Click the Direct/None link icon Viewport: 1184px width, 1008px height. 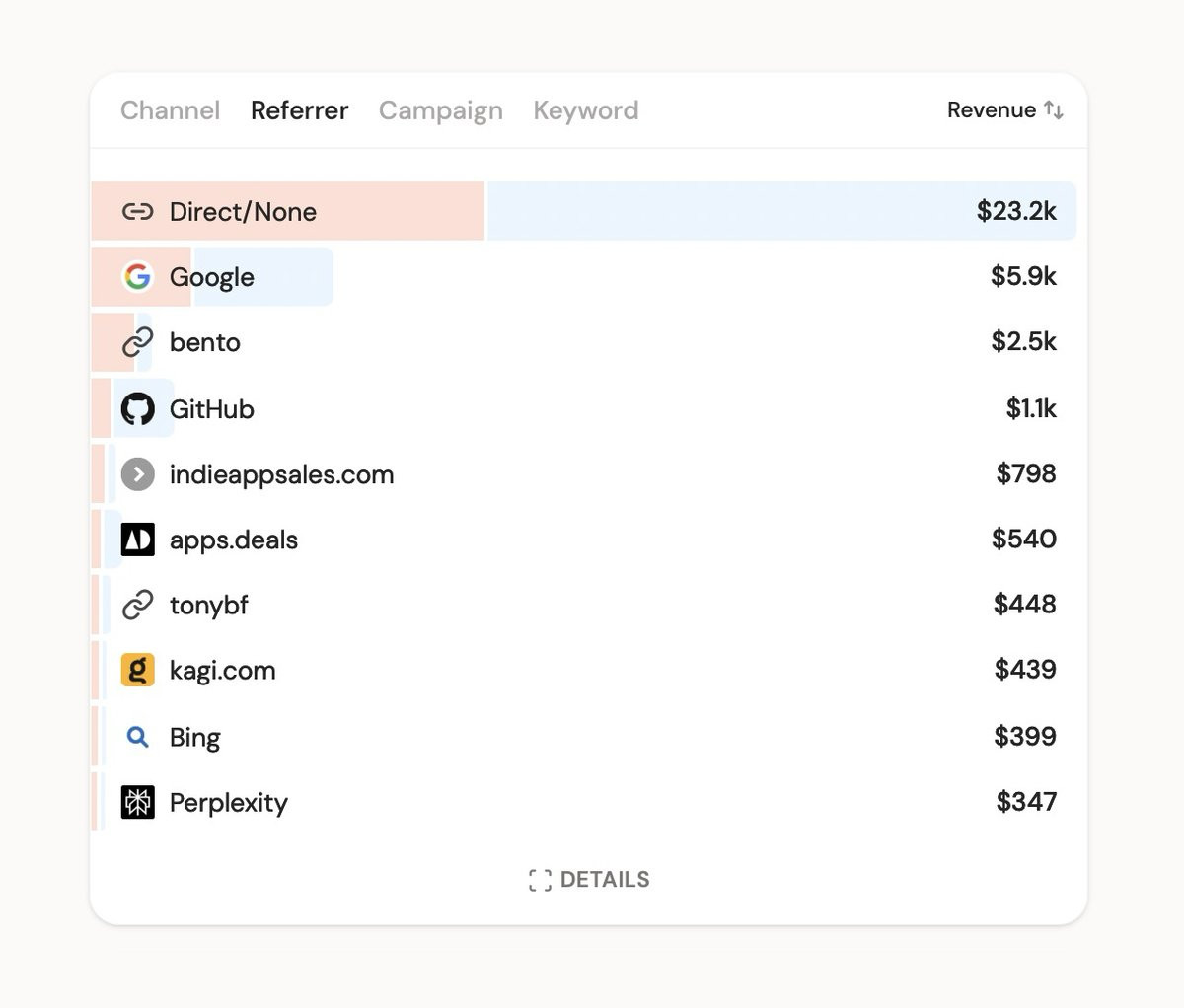click(137, 211)
